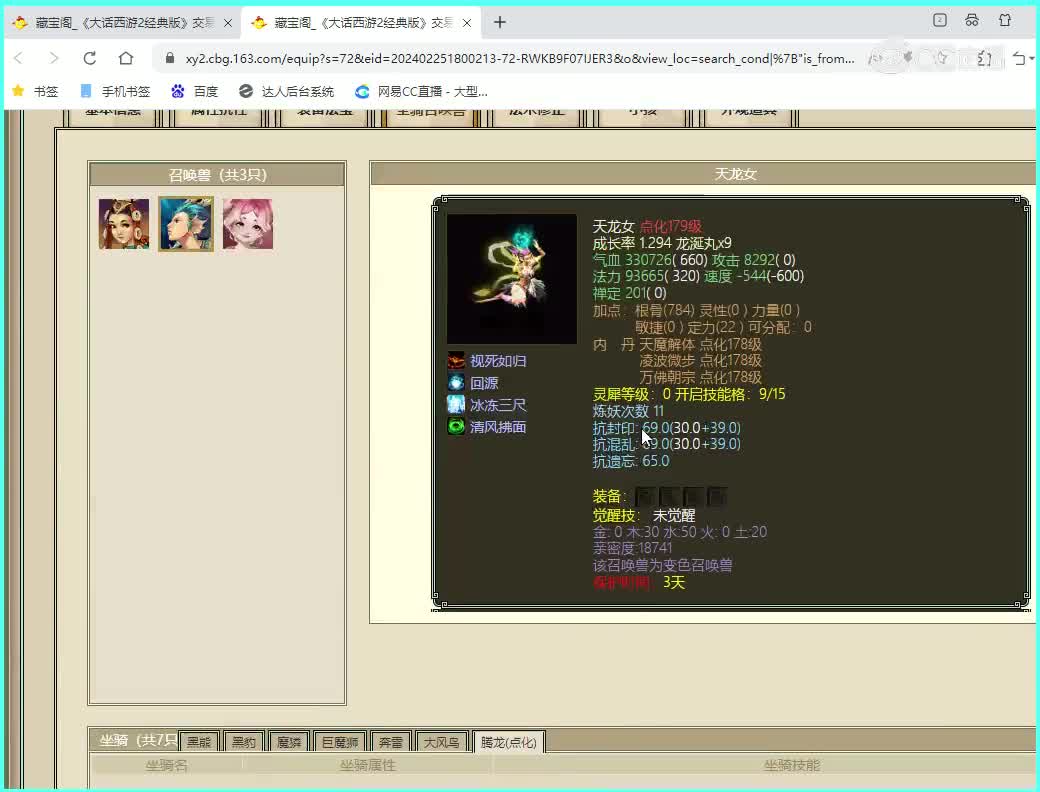This screenshot has height=792, width=1040.
Task: Select the blue-haired summon portrait
Action: tap(186, 224)
